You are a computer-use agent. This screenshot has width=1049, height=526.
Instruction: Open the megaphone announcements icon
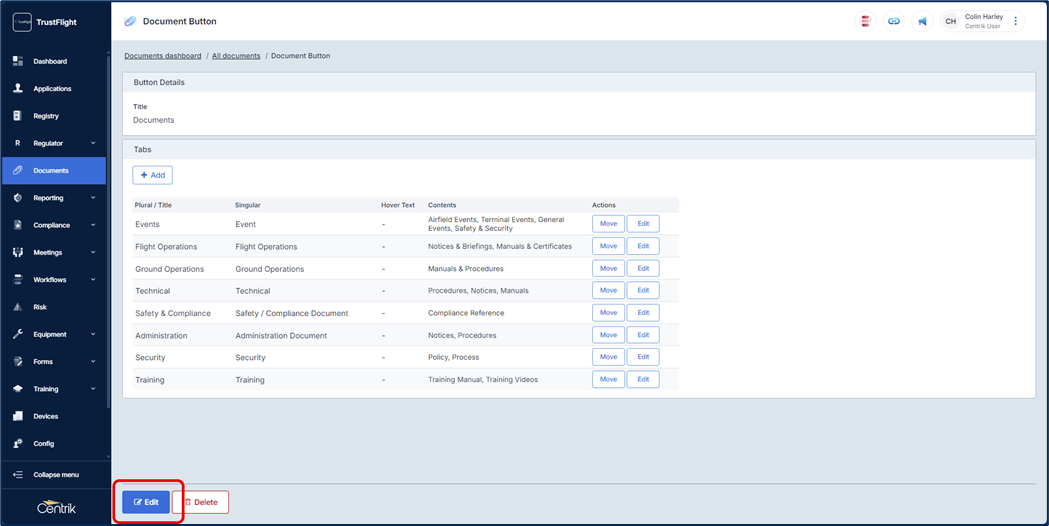pyautogui.click(x=922, y=21)
